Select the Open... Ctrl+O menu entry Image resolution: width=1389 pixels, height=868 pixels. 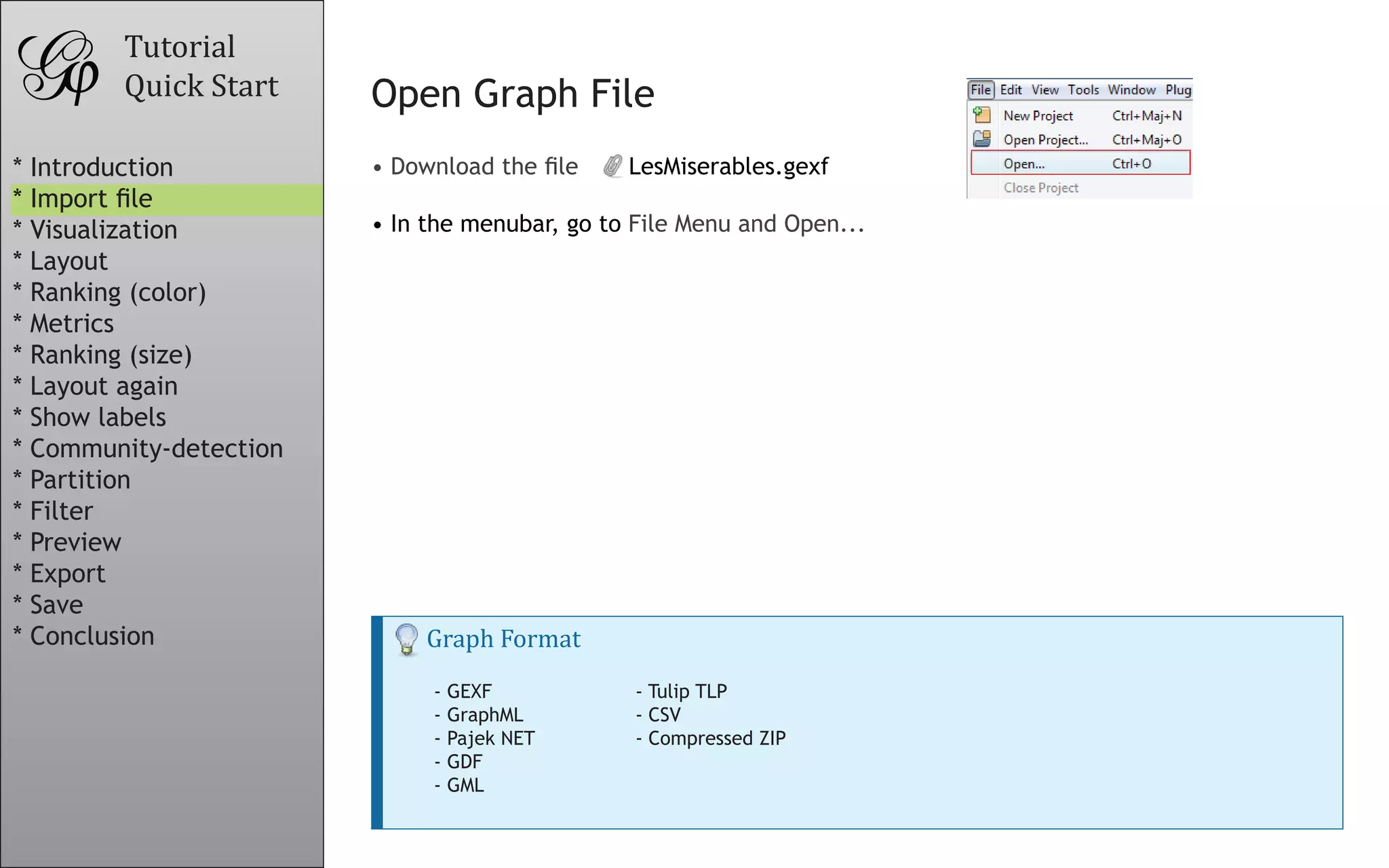pos(1080,163)
